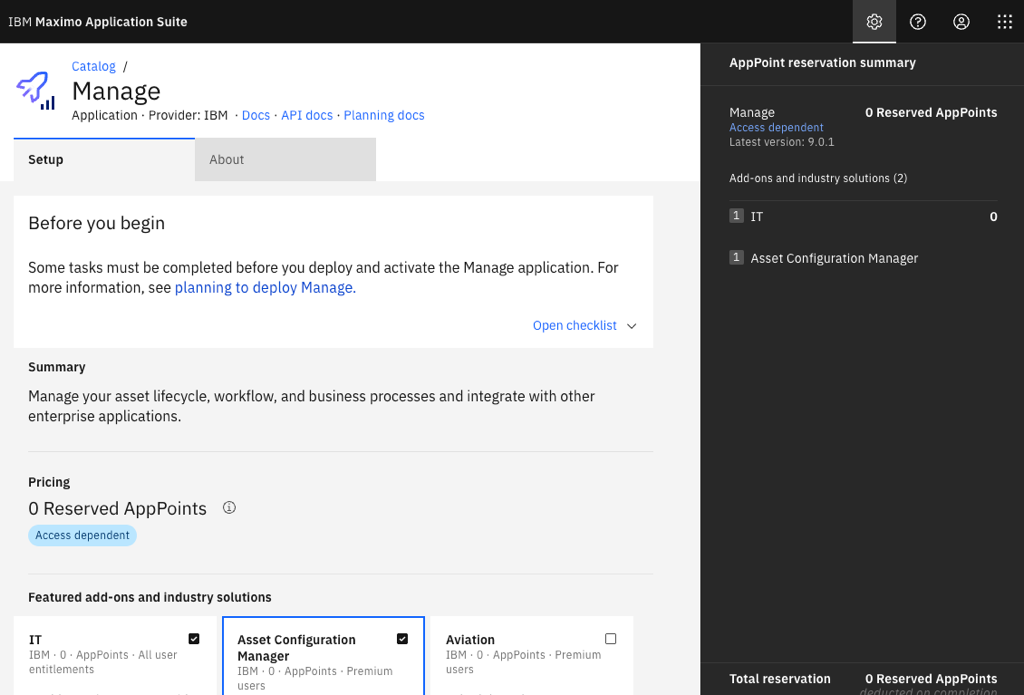Viewport: 1024px width, 695px height.
Task: Click the Manage rocket application icon
Action: coord(36,90)
